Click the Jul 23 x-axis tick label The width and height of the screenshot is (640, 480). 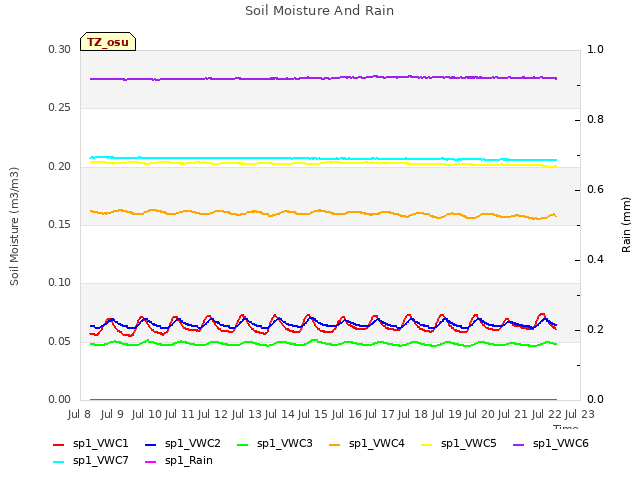point(580,414)
